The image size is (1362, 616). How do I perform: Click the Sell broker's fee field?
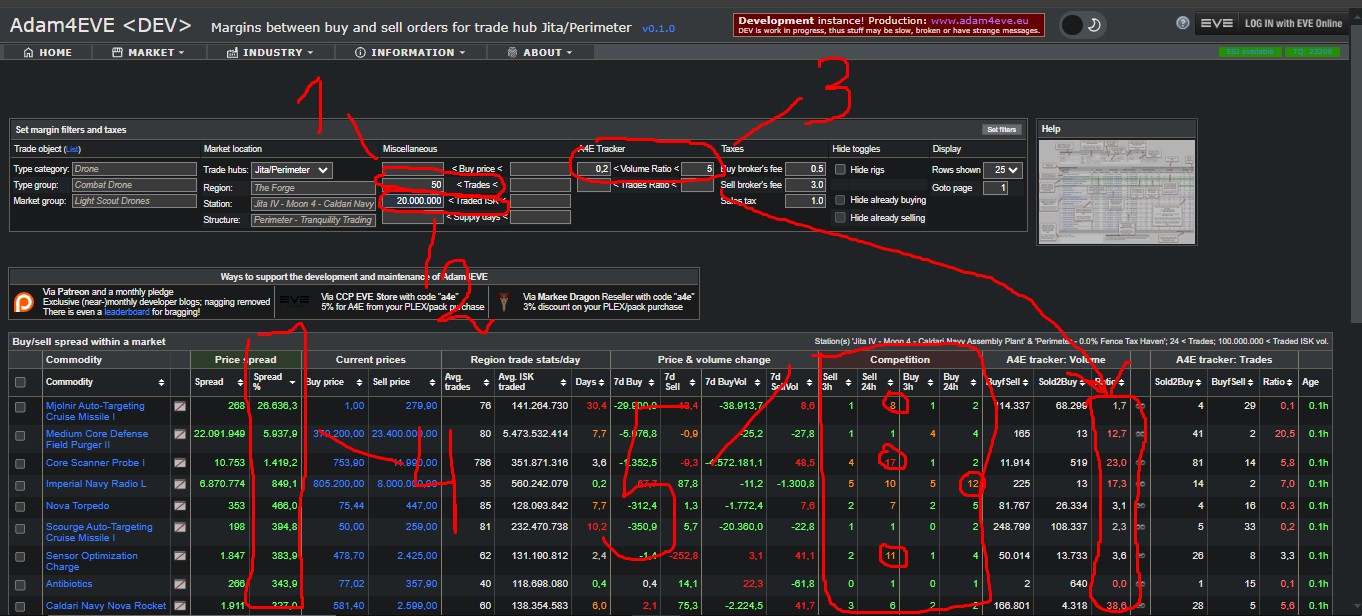(806, 185)
